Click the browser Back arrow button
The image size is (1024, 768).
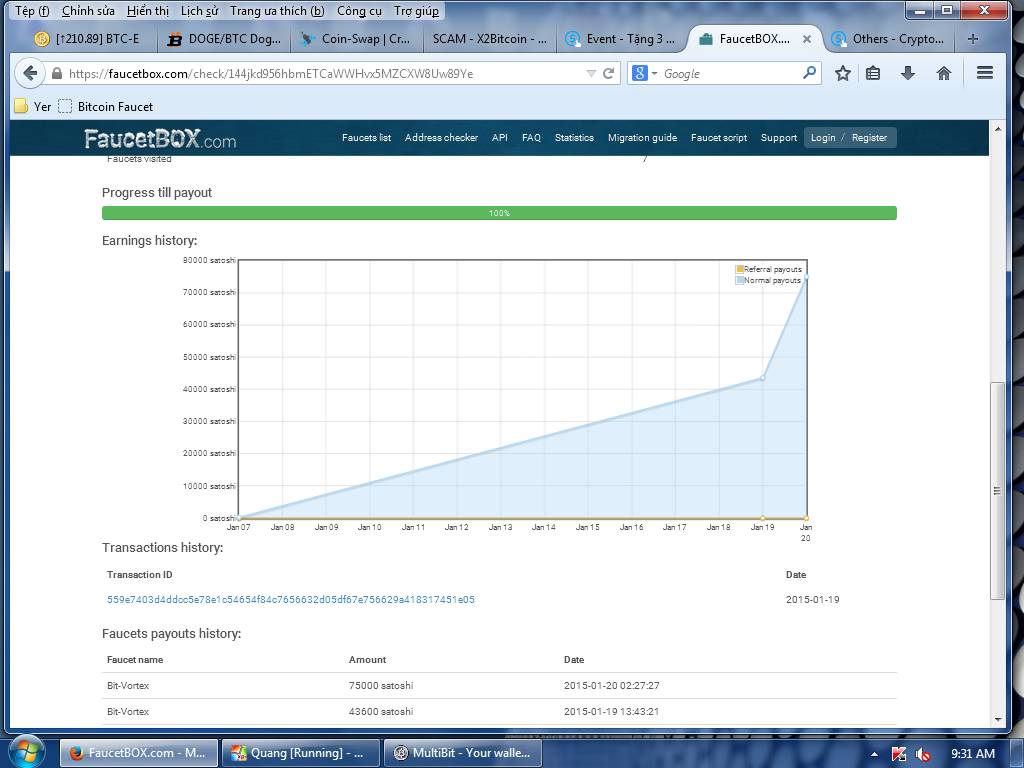click(x=30, y=73)
